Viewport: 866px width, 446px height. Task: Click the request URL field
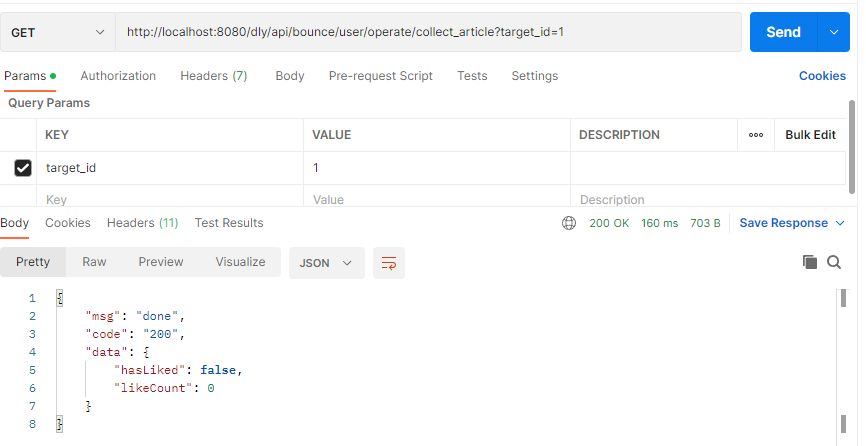pos(428,32)
